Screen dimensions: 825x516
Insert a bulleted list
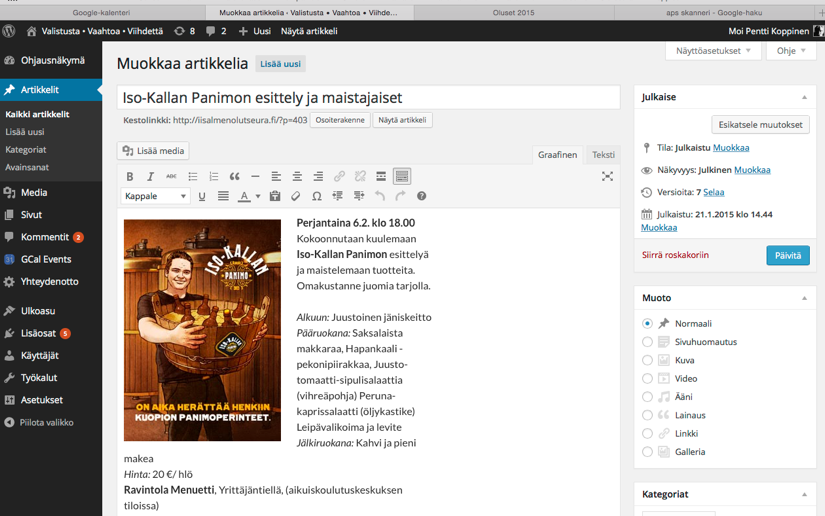[193, 177]
